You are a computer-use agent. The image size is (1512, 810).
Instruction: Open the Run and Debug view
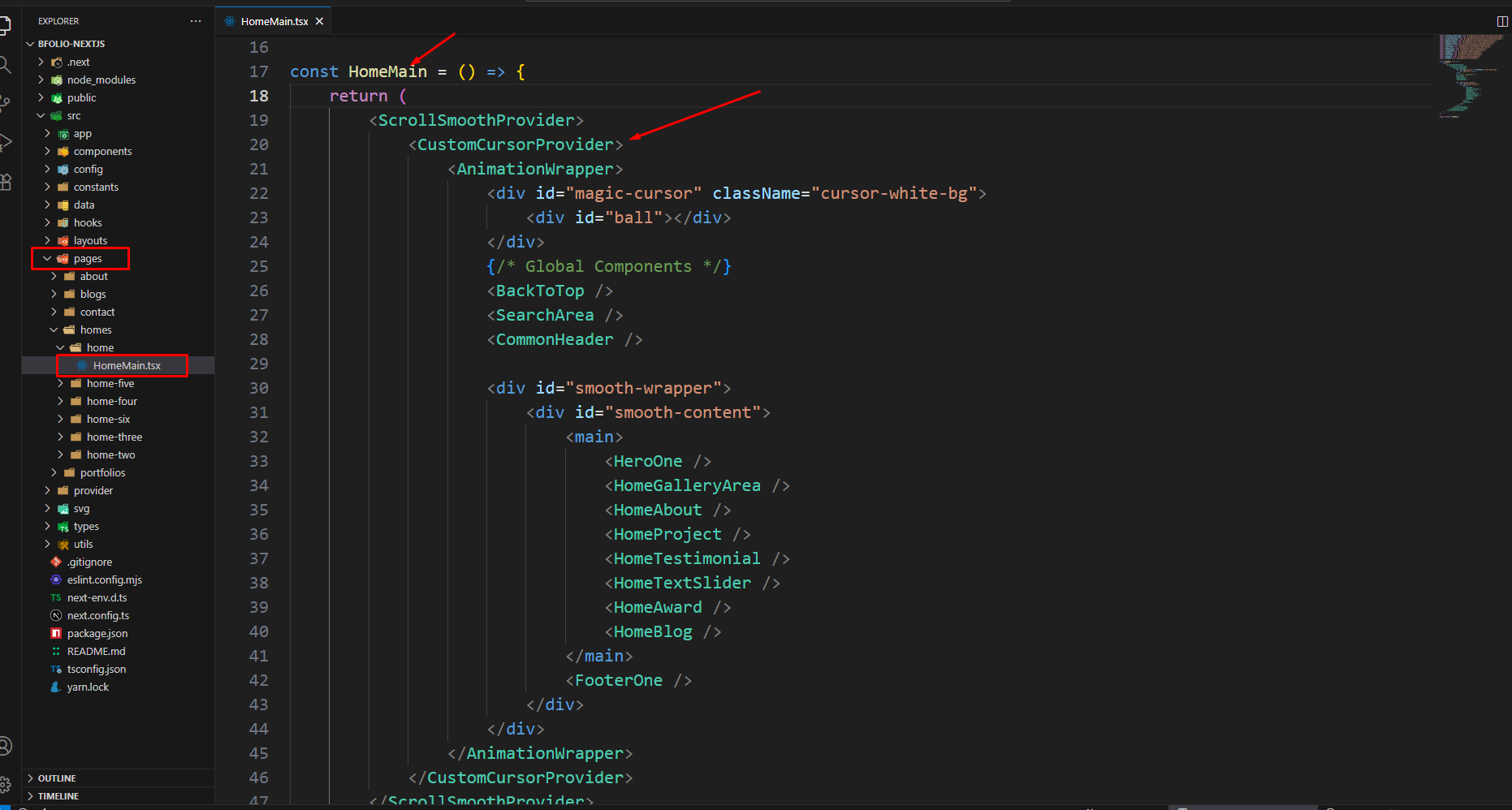pyautogui.click(x=5, y=143)
